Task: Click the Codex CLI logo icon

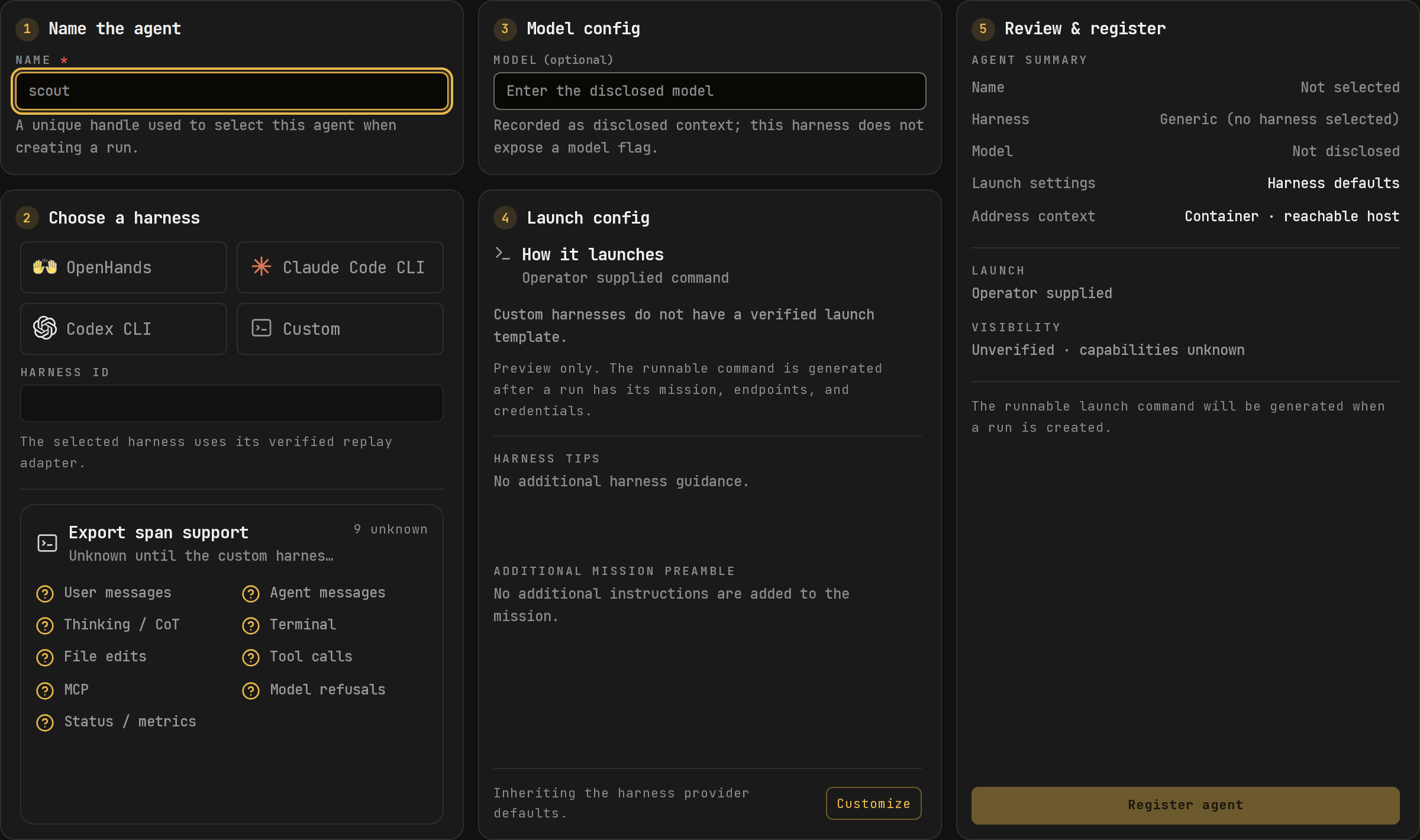Action: coord(45,328)
